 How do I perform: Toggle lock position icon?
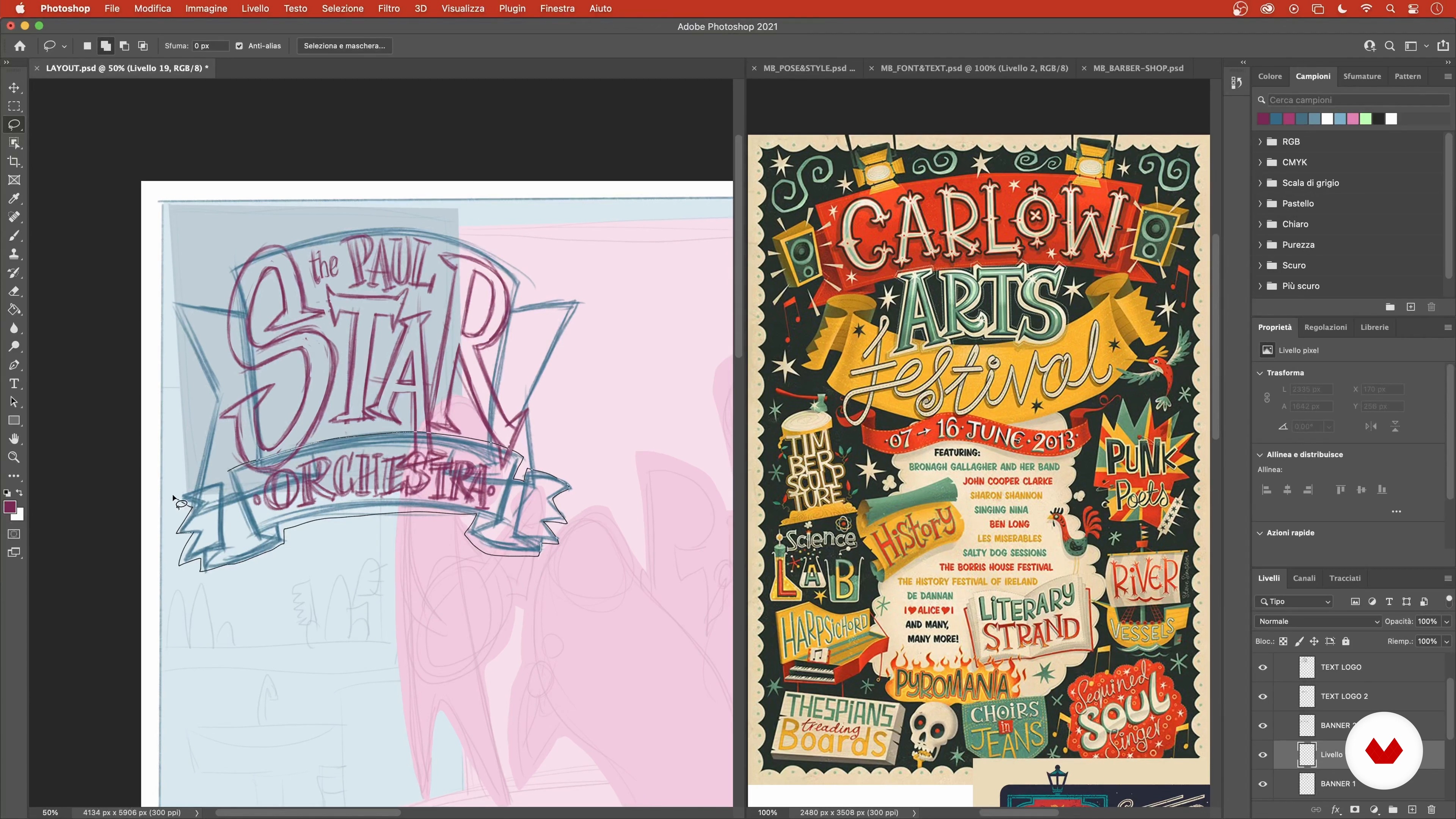pyautogui.click(x=1314, y=642)
